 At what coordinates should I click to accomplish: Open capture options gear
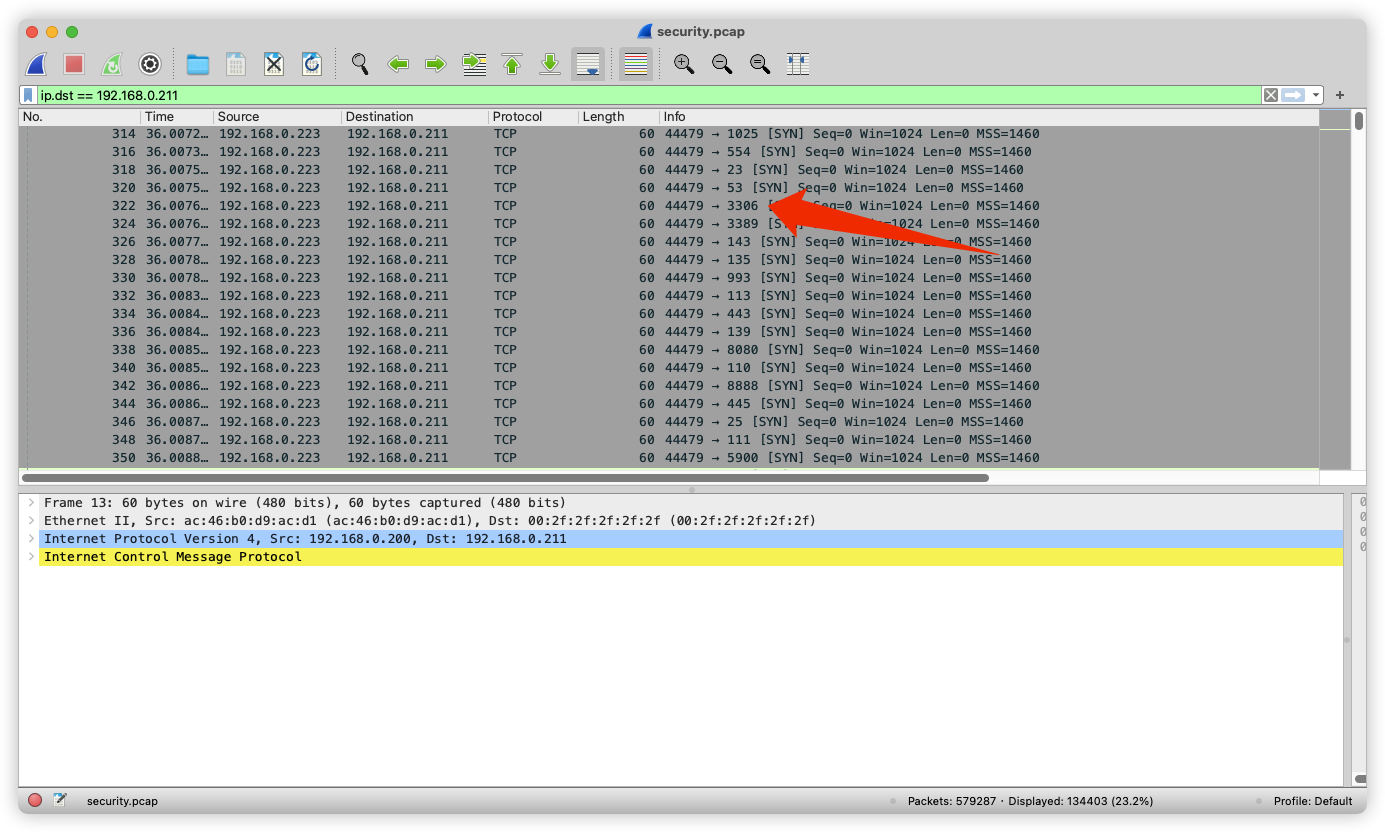tap(150, 64)
